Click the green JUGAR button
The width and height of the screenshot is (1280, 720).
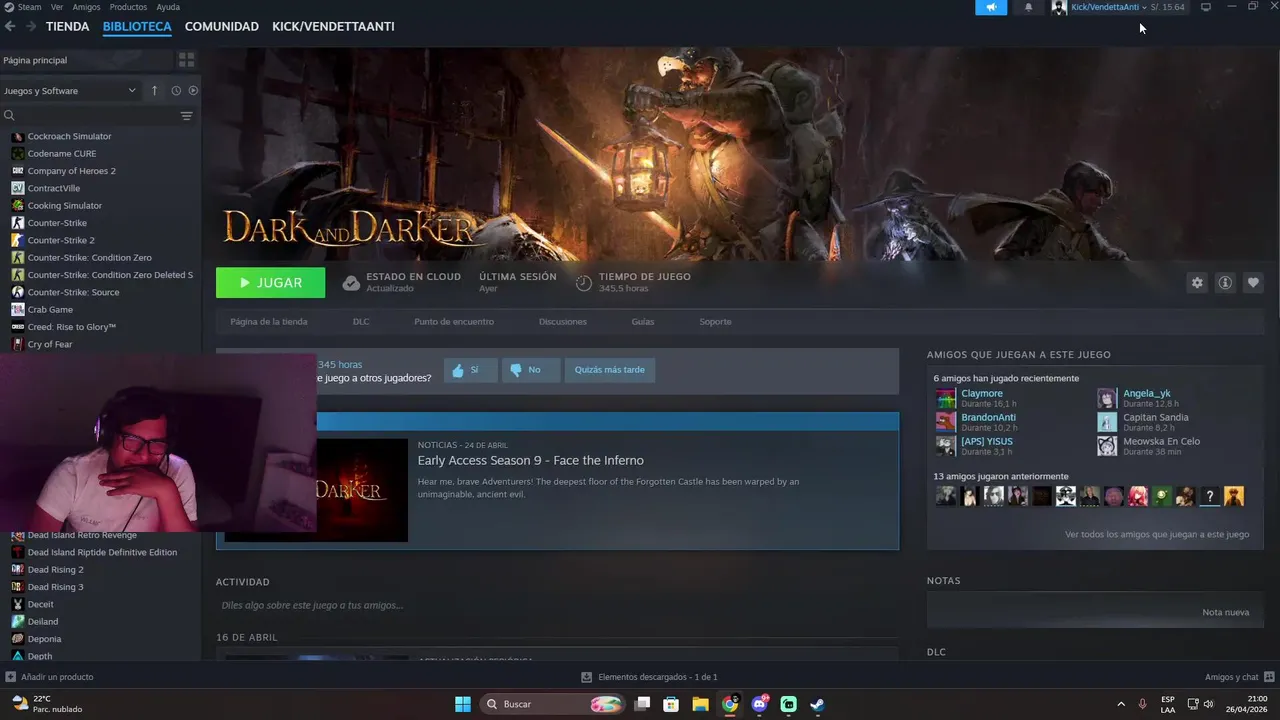pos(270,283)
